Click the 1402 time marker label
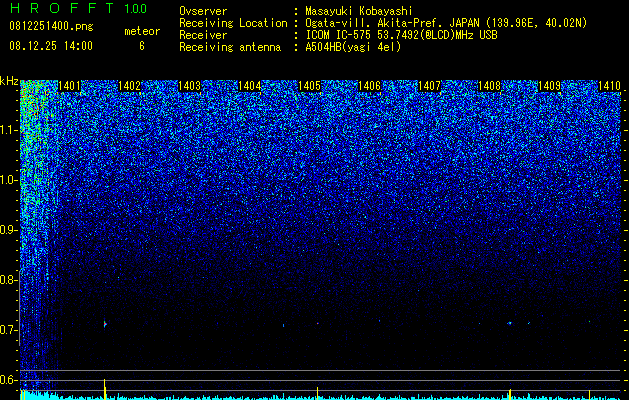This screenshot has width=629, height=400. click(x=130, y=85)
